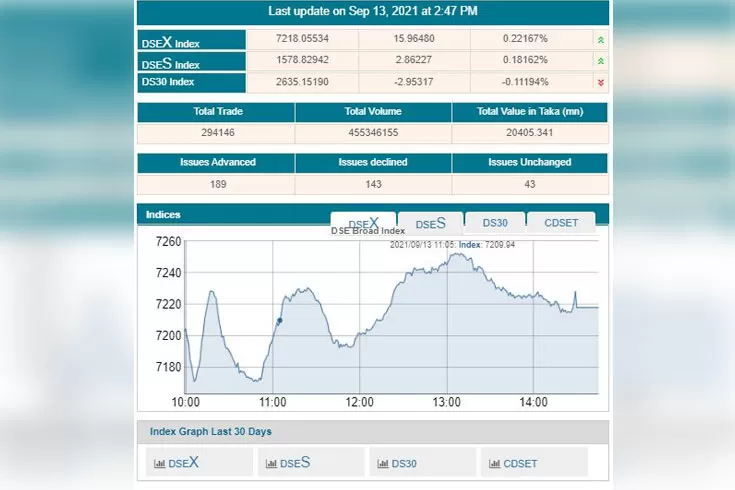Click the DS30 Index row label
This screenshot has height=490, width=735.
tap(191, 82)
